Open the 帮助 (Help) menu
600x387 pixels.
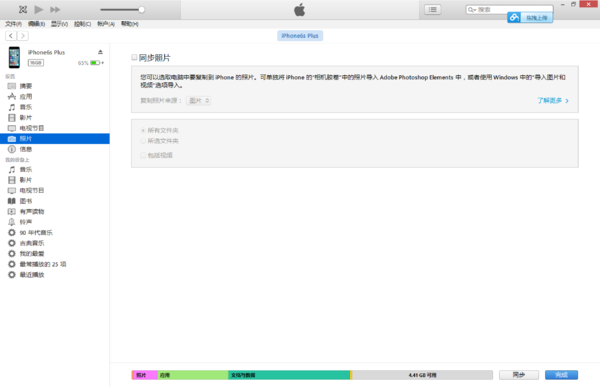(130, 24)
